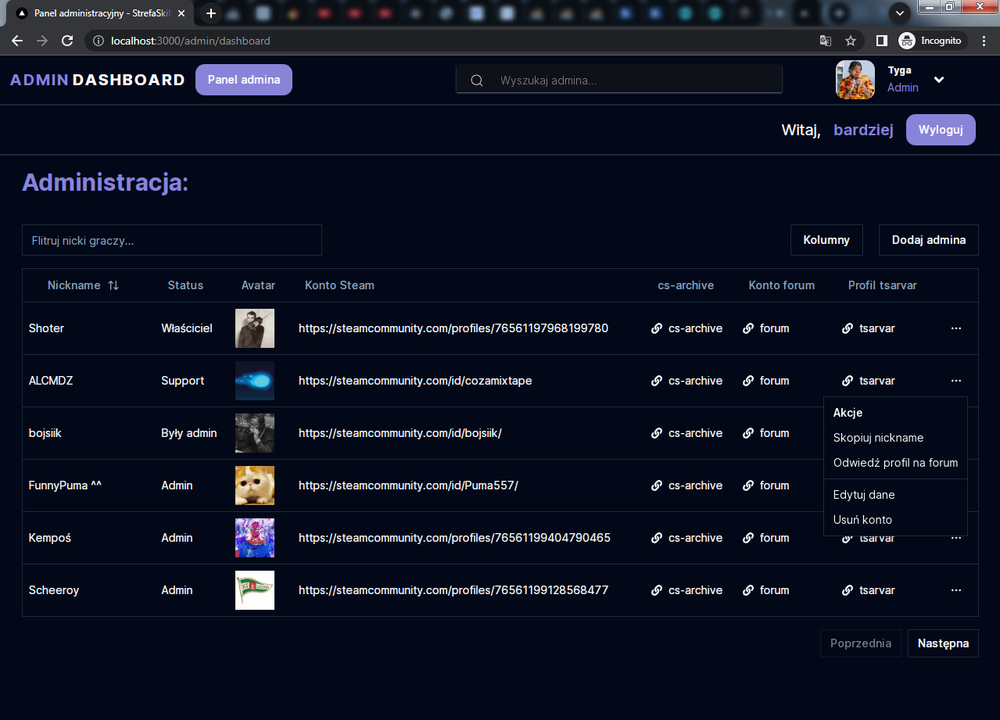Click the Wyloguj button

[x=941, y=129]
